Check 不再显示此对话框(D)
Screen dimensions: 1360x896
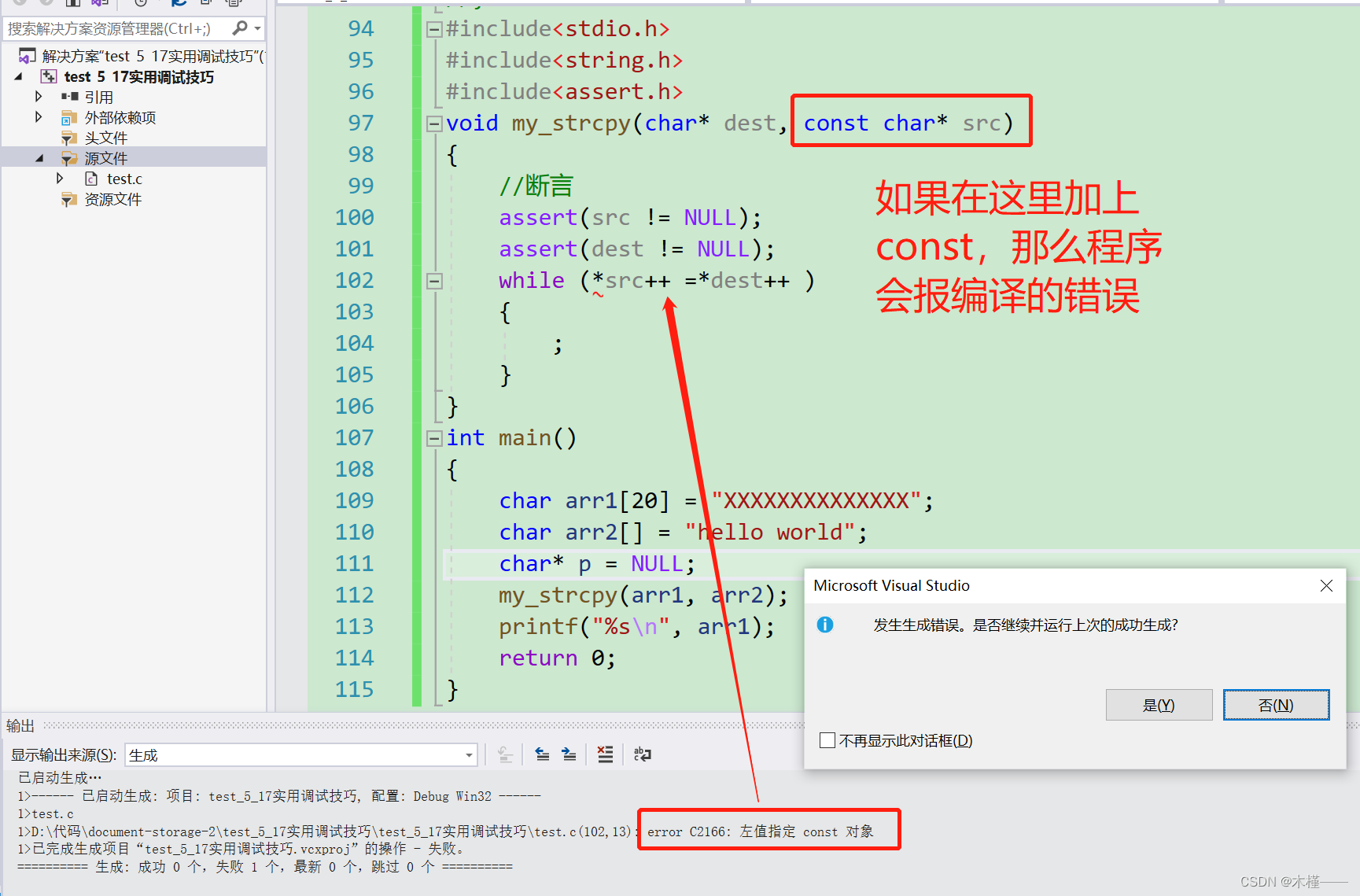point(827,740)
